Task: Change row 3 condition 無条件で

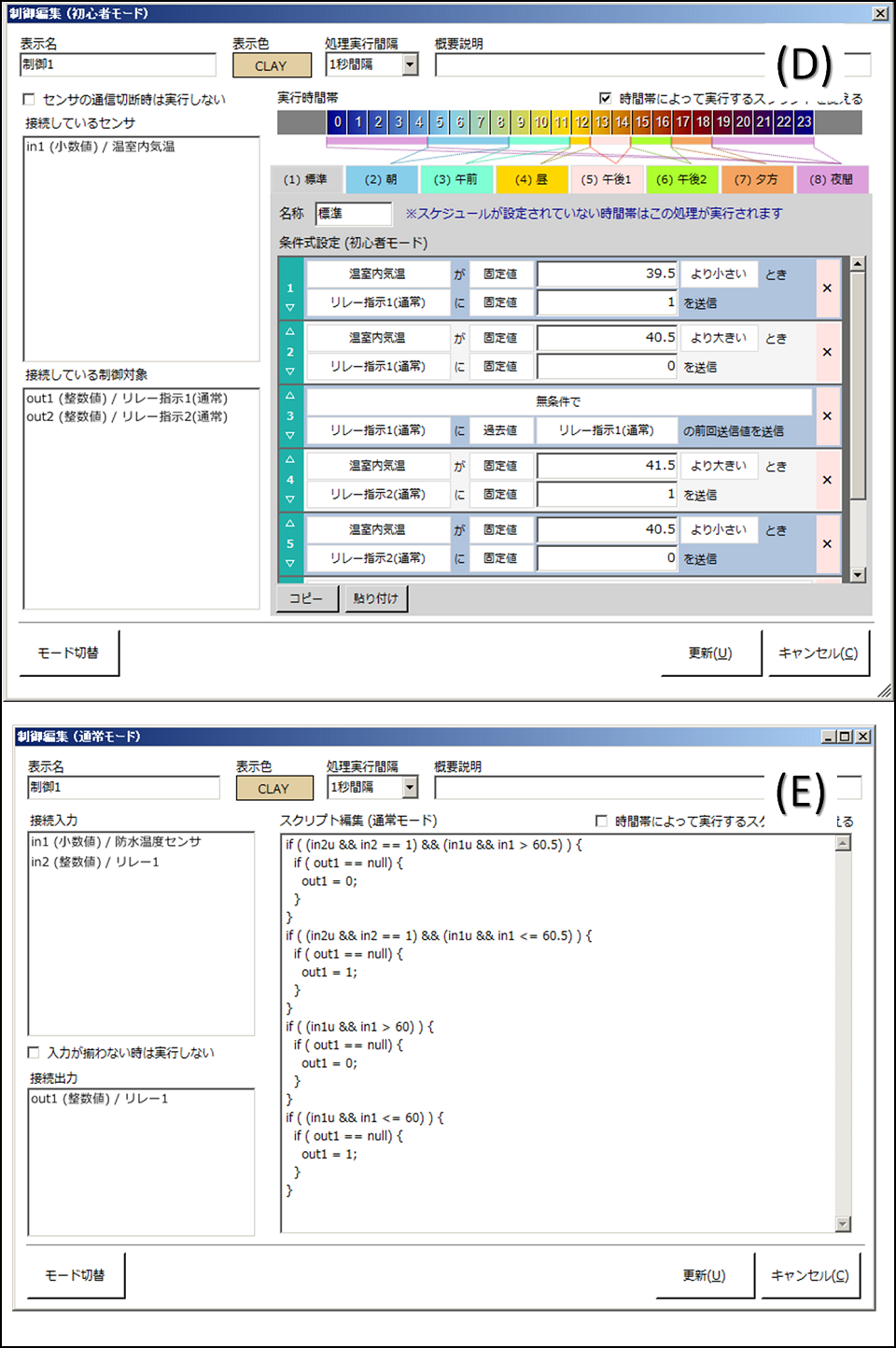Action: [x=558, y=401]
